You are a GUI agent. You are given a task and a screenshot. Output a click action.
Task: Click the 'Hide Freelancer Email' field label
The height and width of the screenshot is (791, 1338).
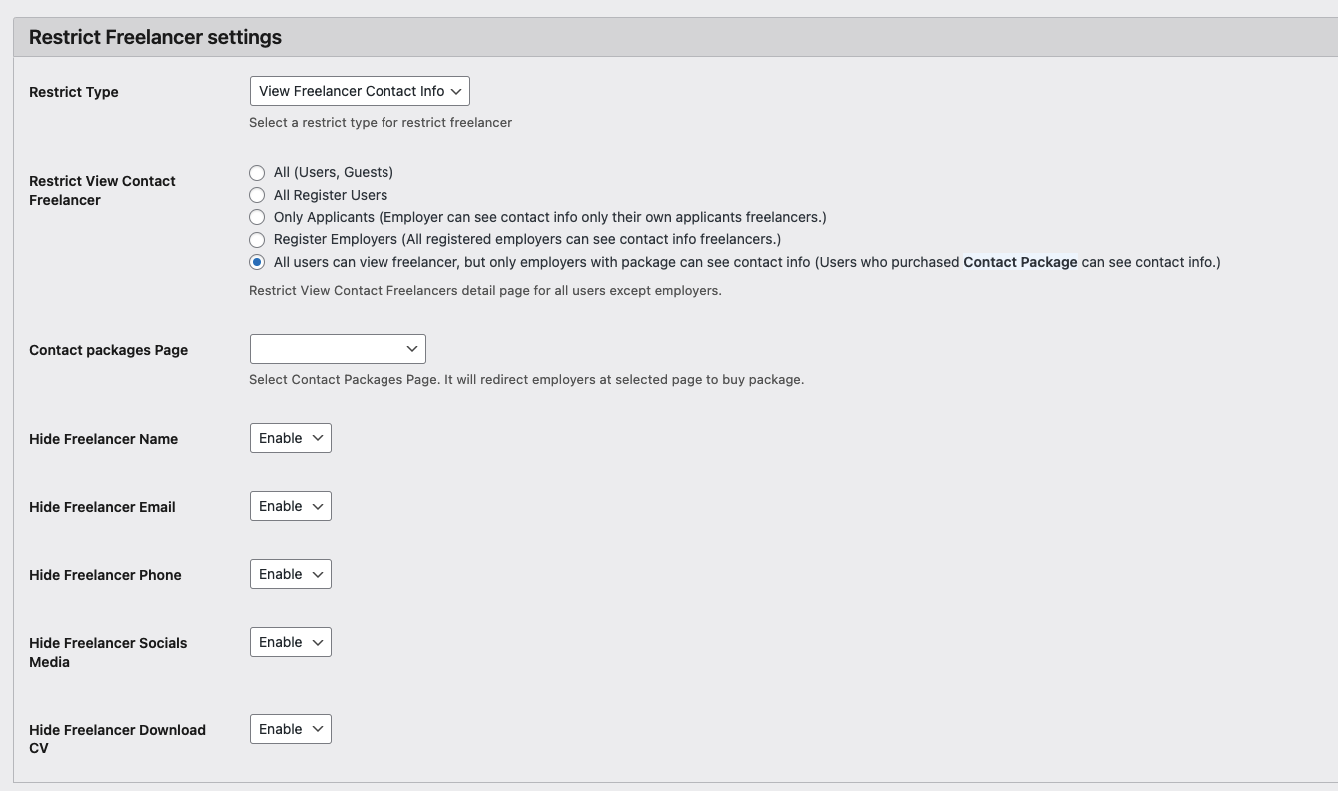pos(102,507)
